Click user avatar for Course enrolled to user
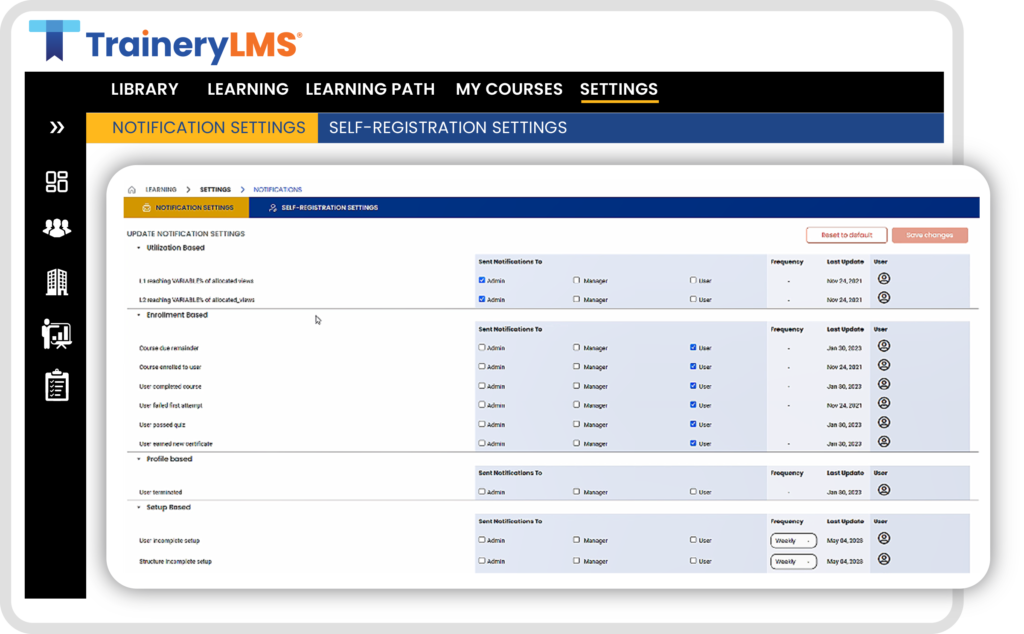Viewport: 1024px width, 634px height. (x=884, y=365)
